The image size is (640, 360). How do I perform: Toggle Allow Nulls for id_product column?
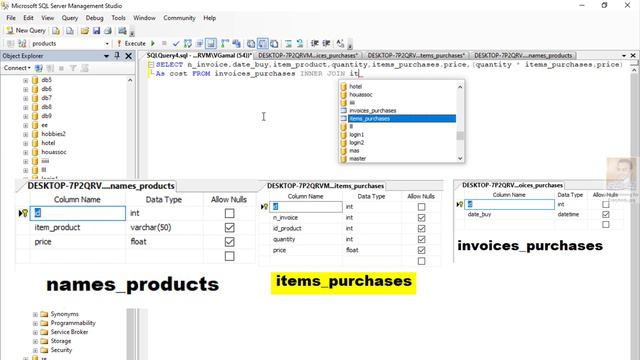(x=421, y=229)
